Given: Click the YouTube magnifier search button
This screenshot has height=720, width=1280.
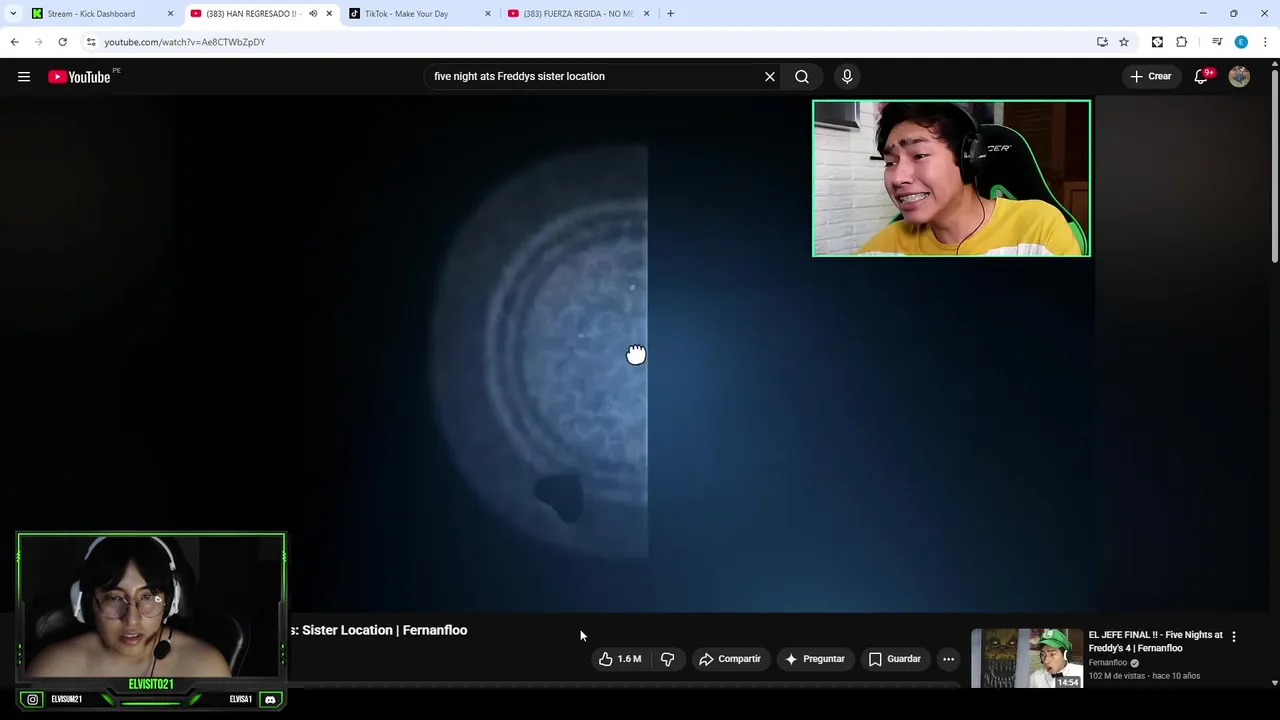Looking at the screenshot, I should [802, 77].
